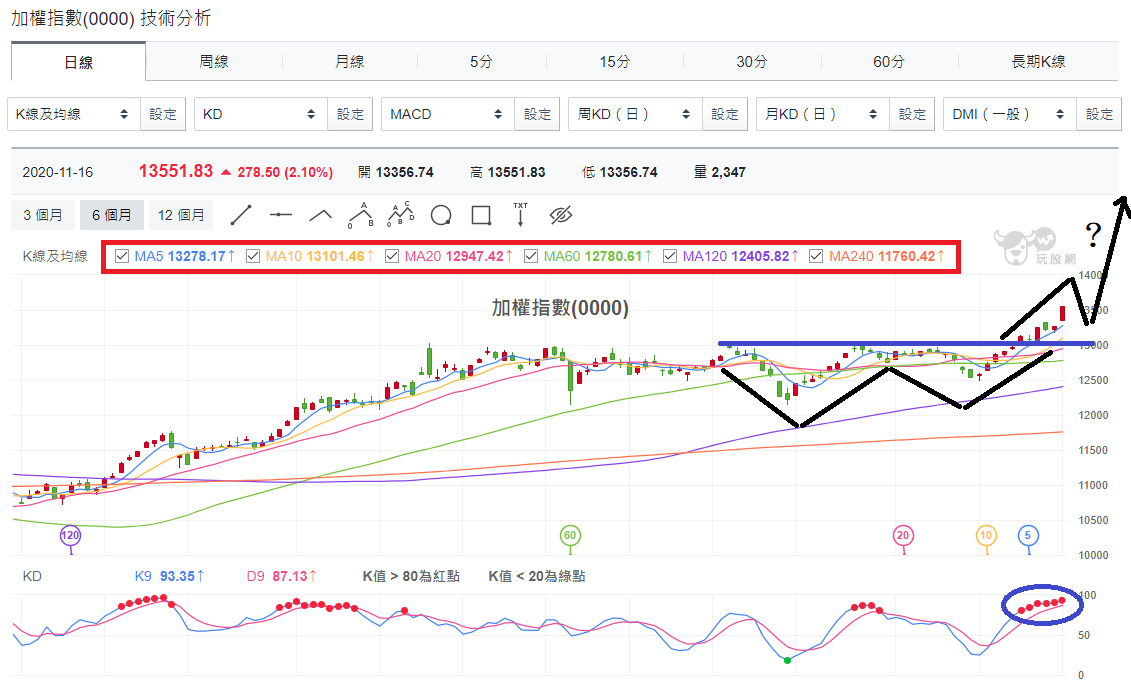Toggle the hide-drawings eye icon
This screenshot has width=1131, height=685.
click(x=560, y=215)
